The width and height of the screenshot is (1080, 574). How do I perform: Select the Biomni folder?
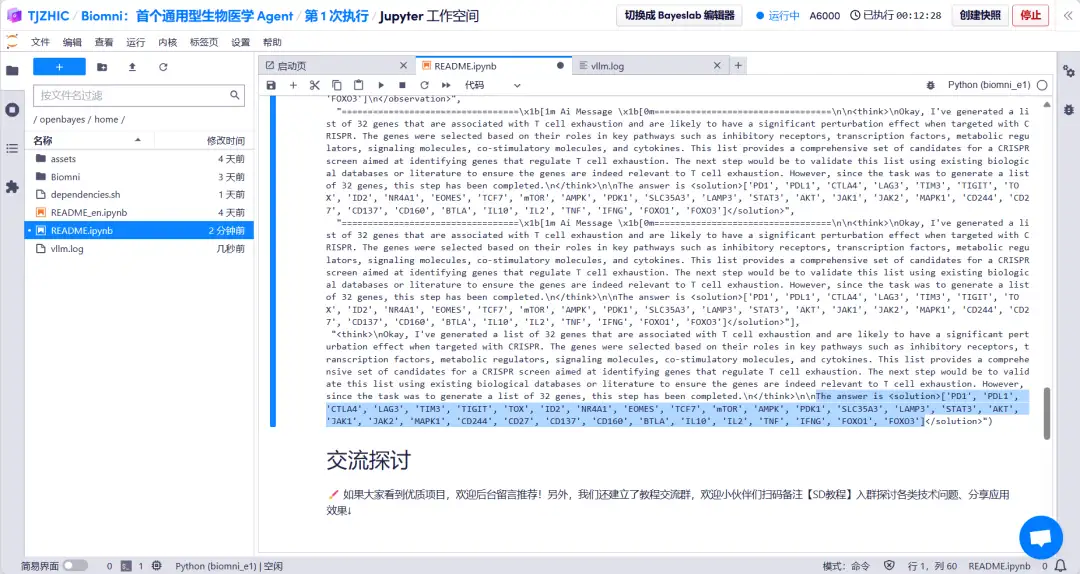tap(139, 176)
